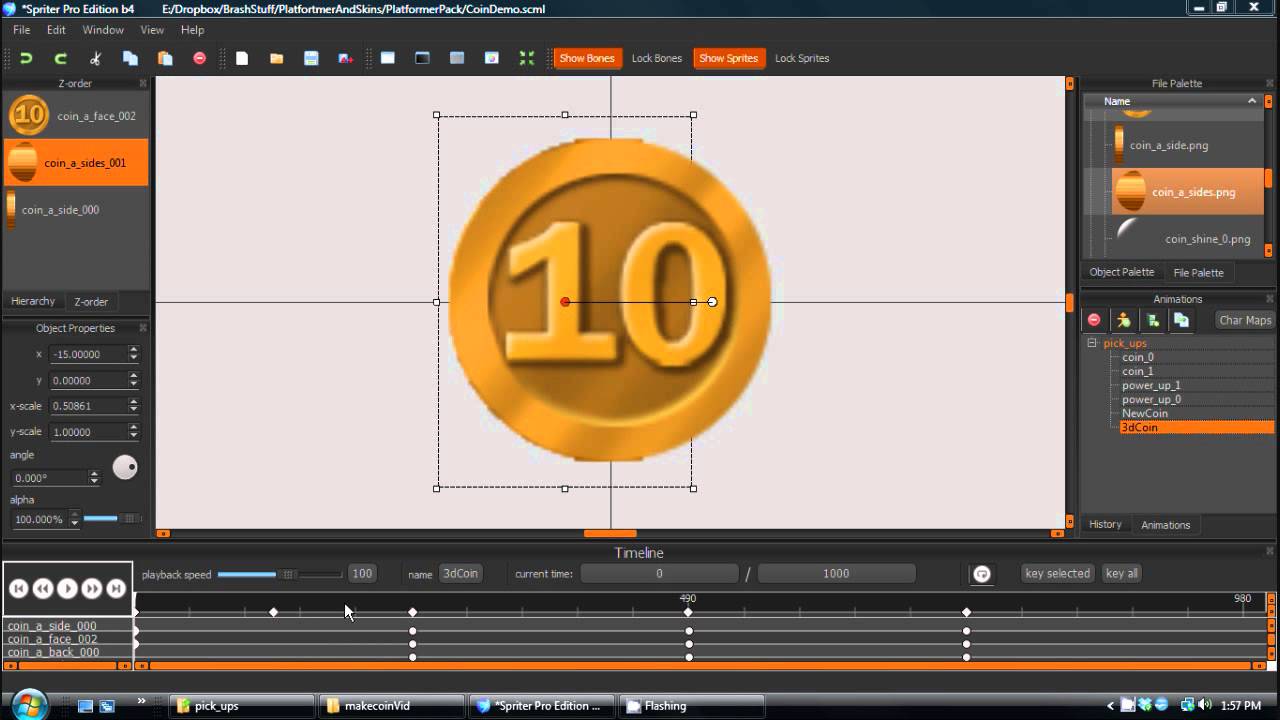Save the project with the floppy disk icon
The height and width of the screenshot is (720, 1280).
[x=311, y=58]
